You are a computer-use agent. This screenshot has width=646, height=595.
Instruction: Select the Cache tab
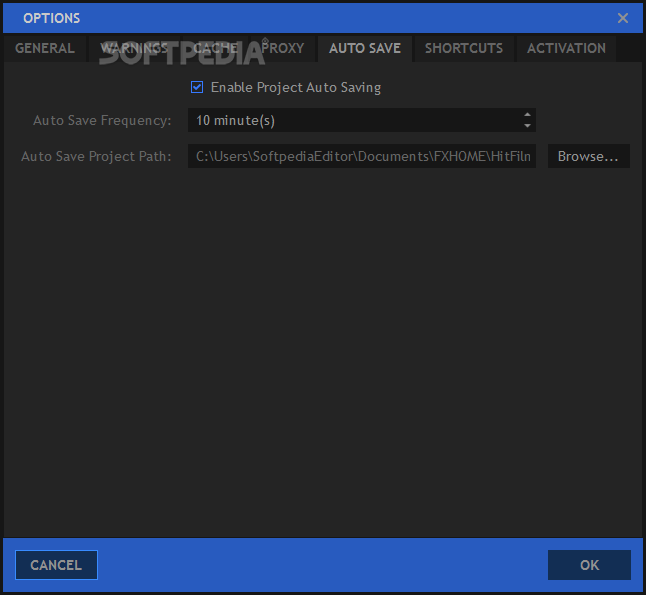215,49
